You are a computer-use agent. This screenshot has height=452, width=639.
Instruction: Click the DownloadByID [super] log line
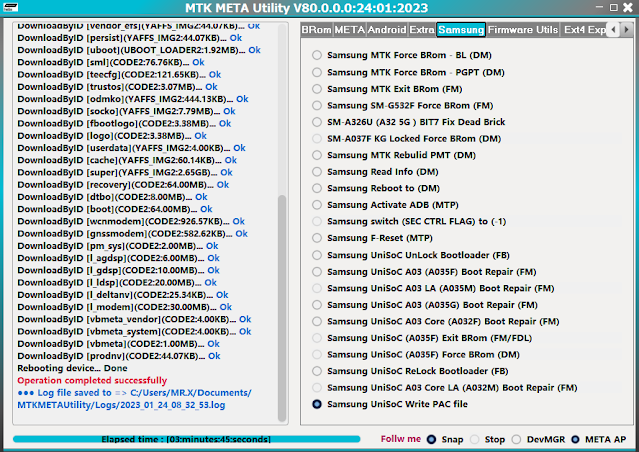point(125,172)
